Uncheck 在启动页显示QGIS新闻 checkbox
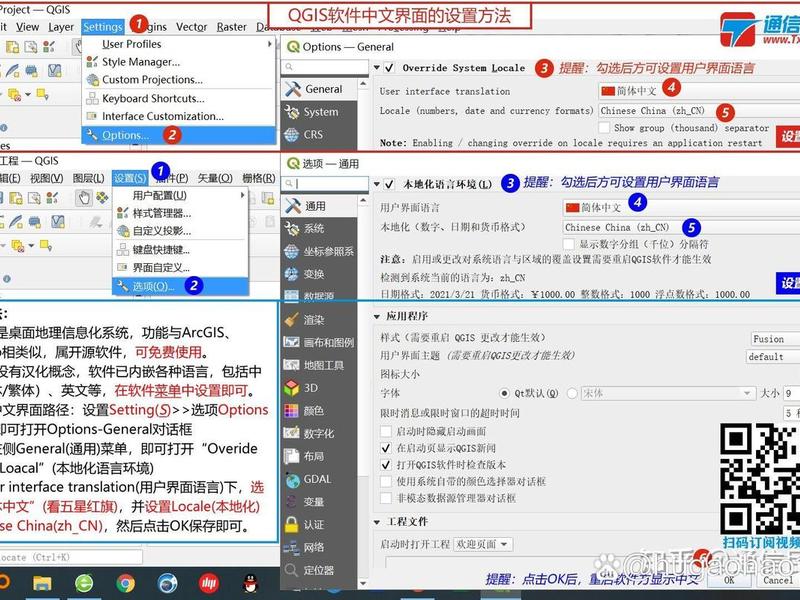This screenshot has width=800, height=600. coord(386,448)
